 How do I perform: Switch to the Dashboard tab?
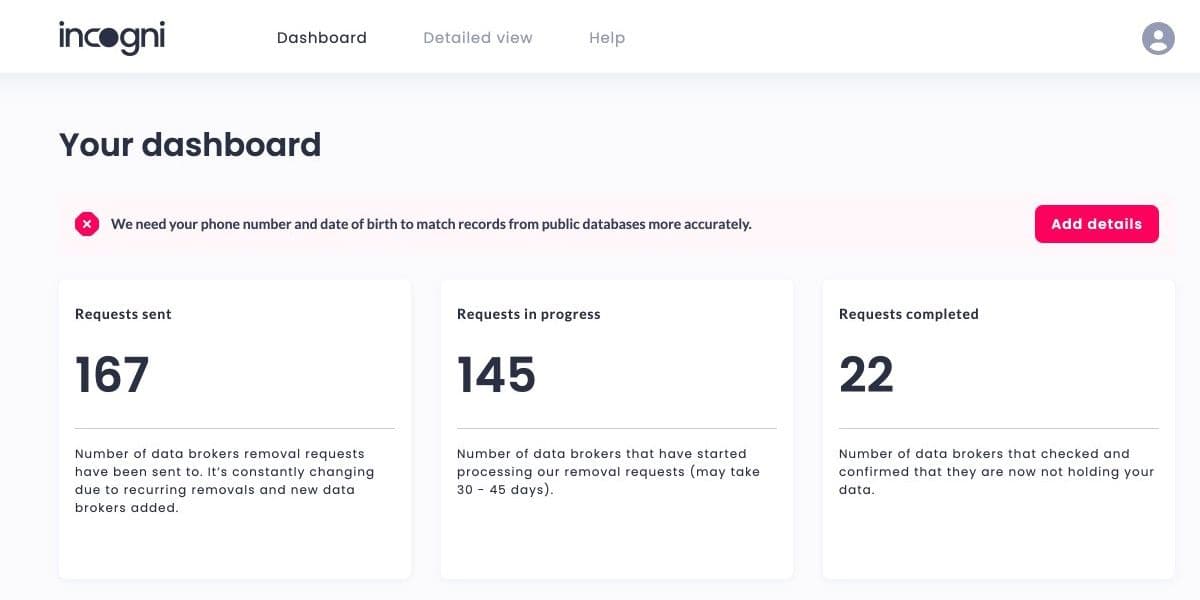321,38
